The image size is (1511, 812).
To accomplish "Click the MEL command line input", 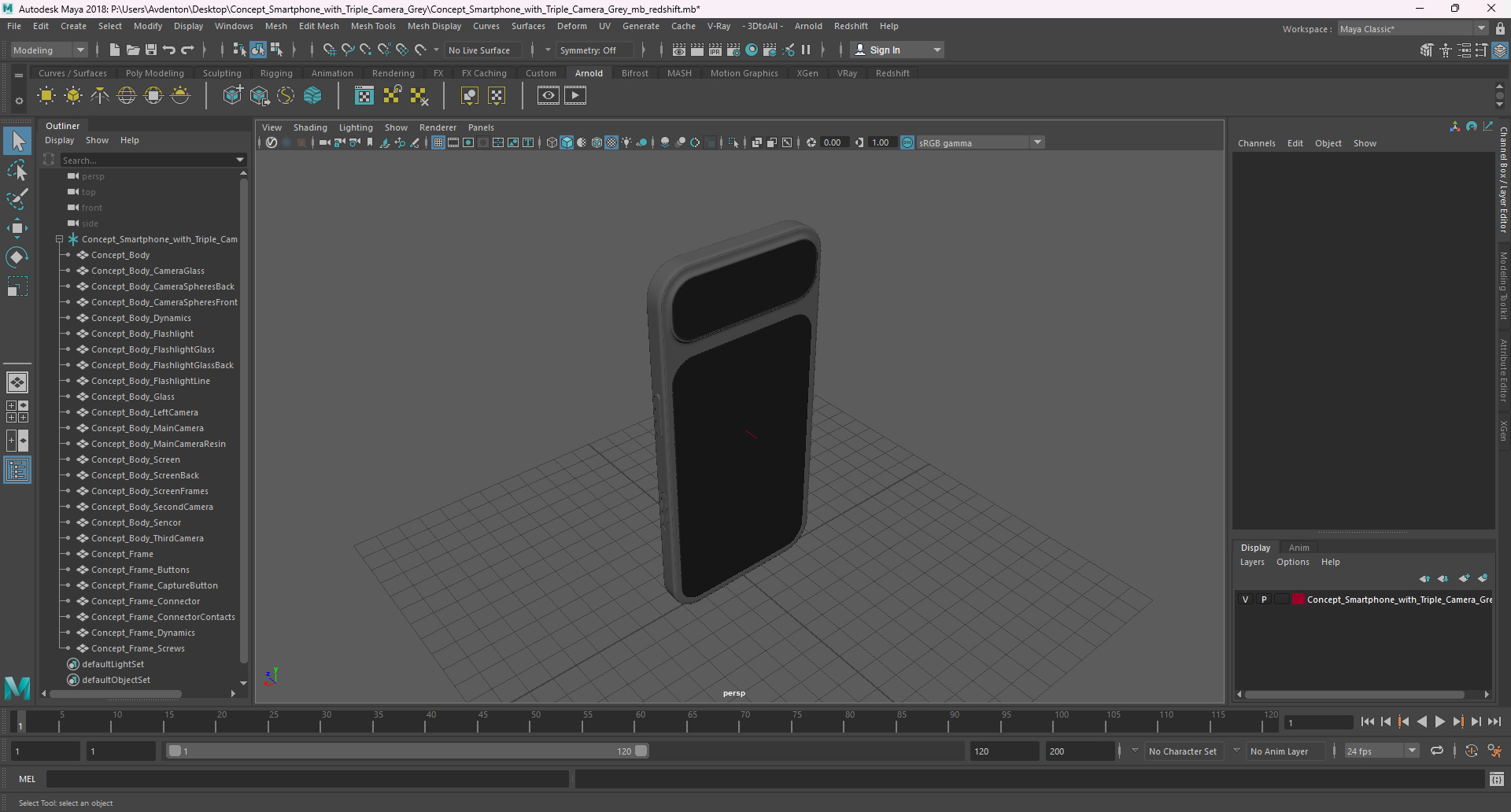I will tap(308, 779).
